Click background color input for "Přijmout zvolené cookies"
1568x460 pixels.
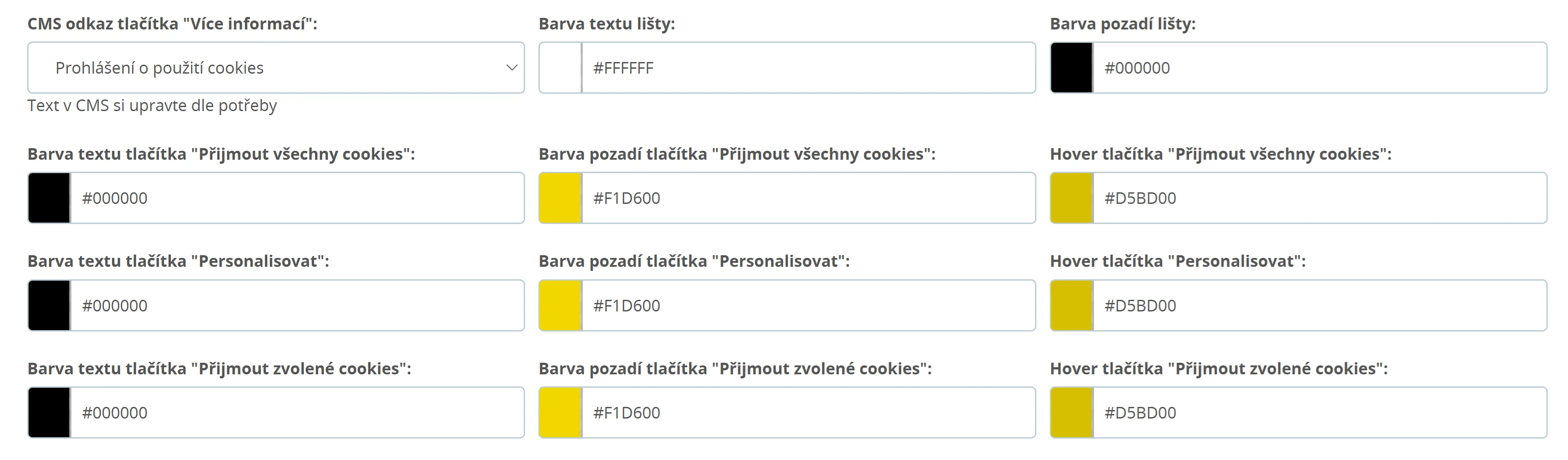click(808, 413)
